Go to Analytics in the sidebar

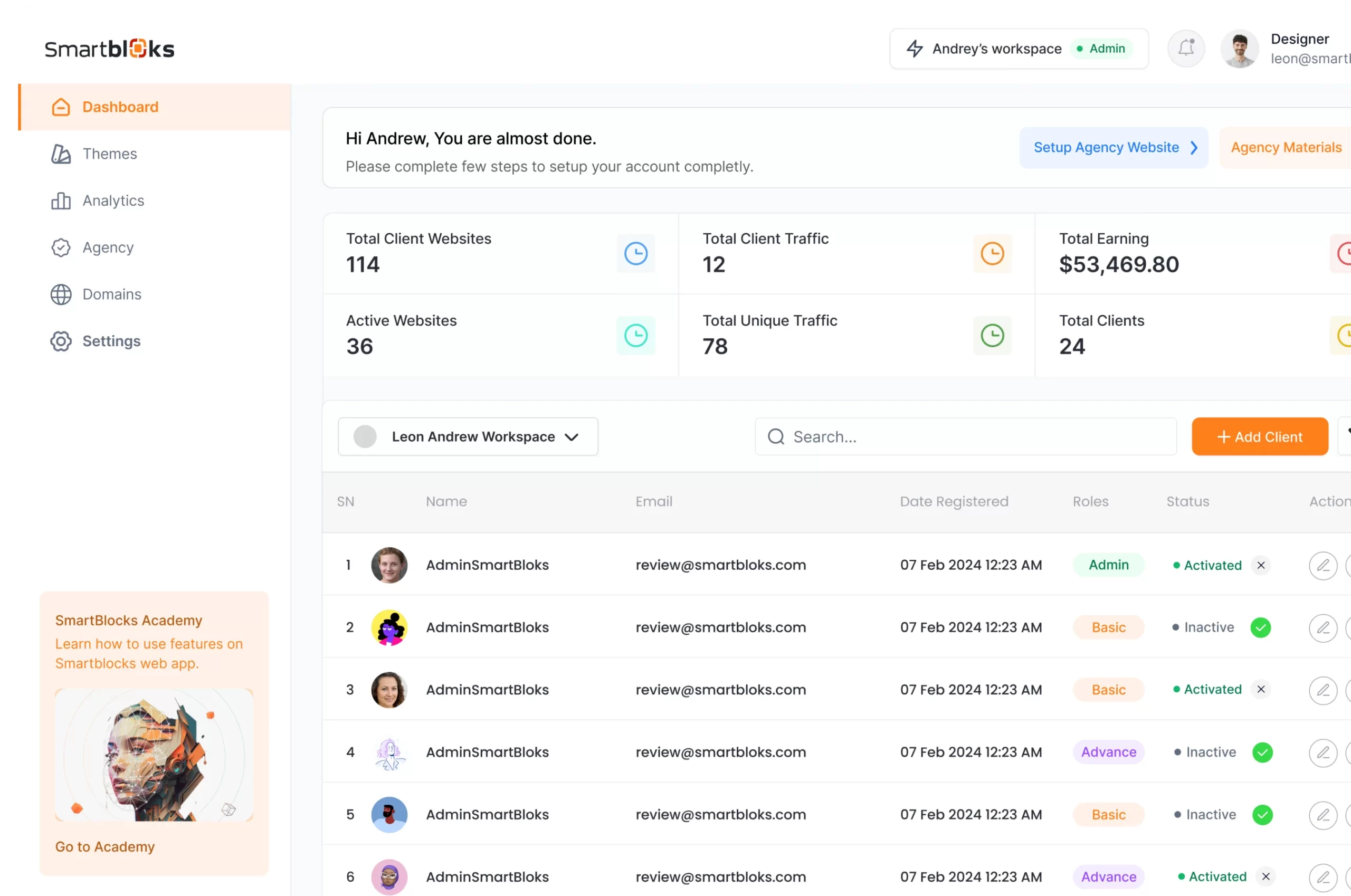click(x=113, y=201)
